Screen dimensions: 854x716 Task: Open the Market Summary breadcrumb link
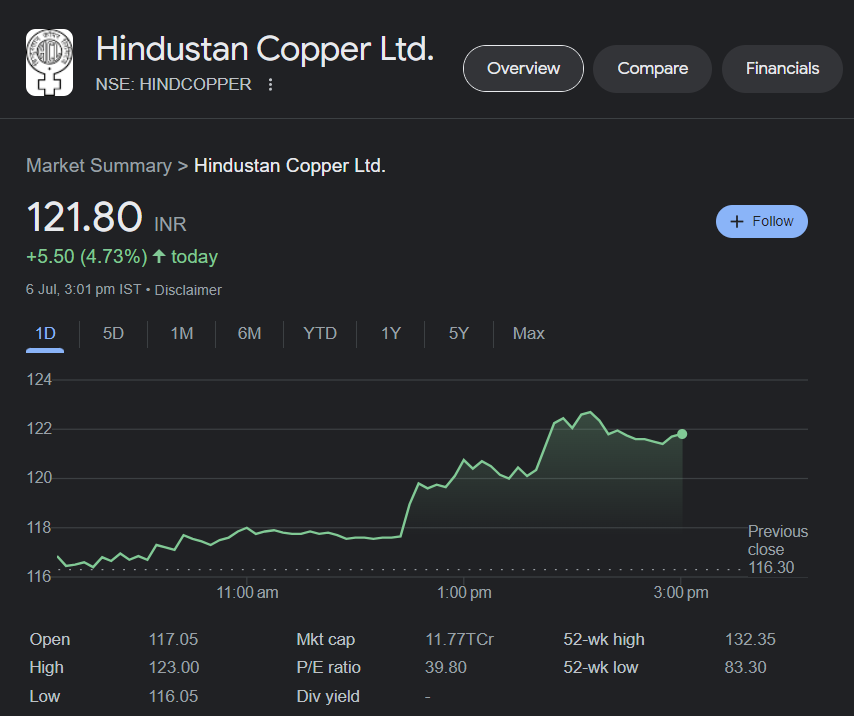(x=99, y=166)
